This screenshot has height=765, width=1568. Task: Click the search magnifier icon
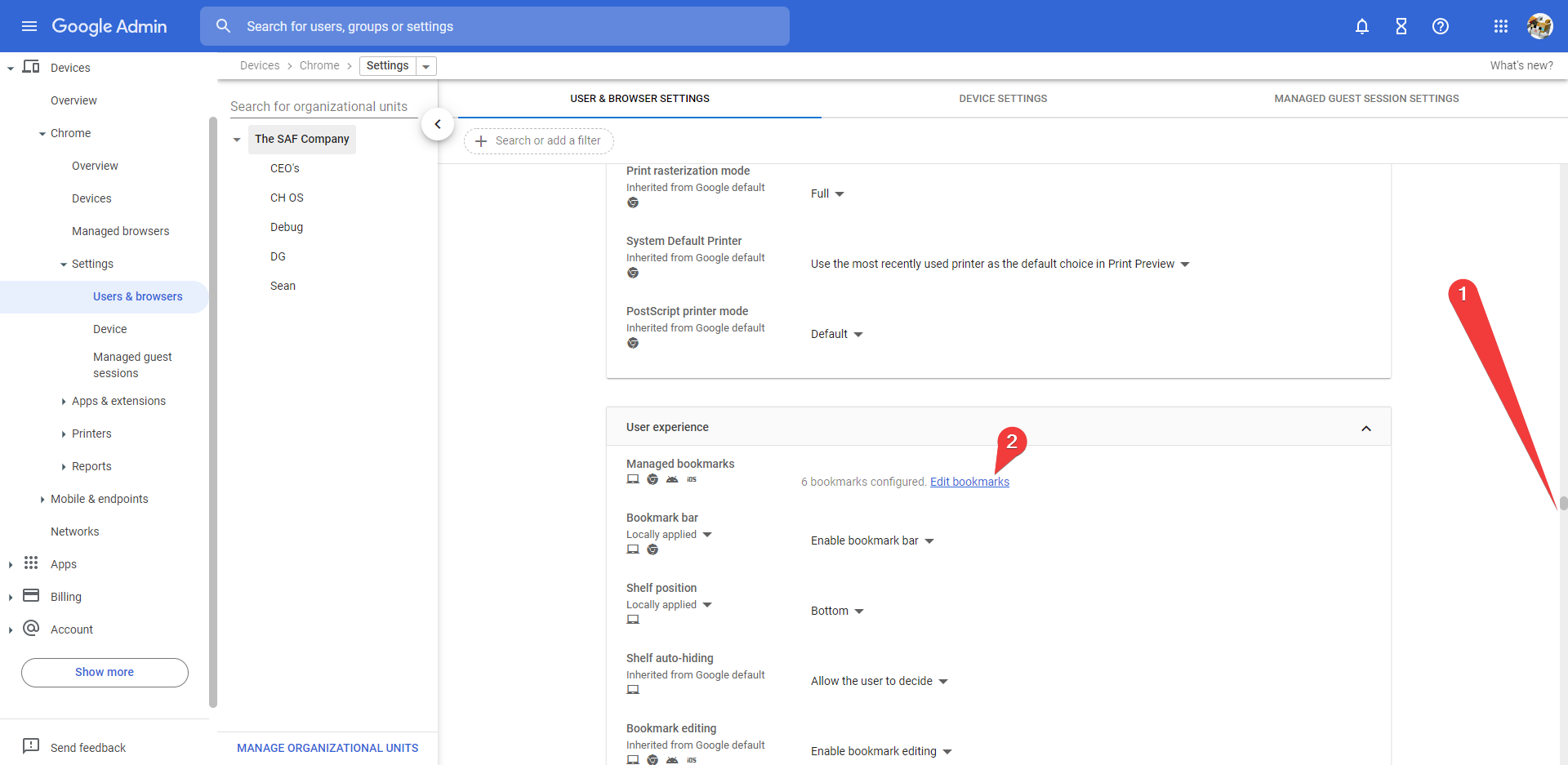[x=223, y=26]
